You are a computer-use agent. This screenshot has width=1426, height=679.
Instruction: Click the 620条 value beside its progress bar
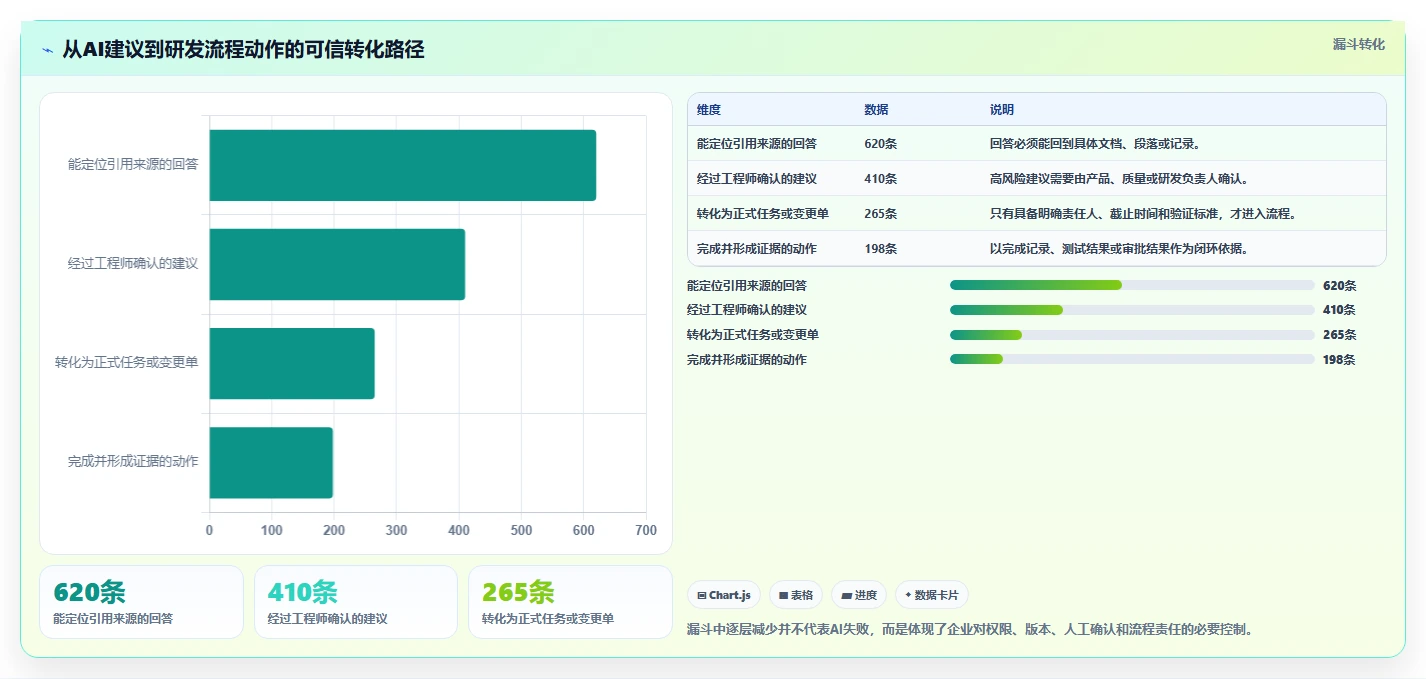pos(1339,285)
